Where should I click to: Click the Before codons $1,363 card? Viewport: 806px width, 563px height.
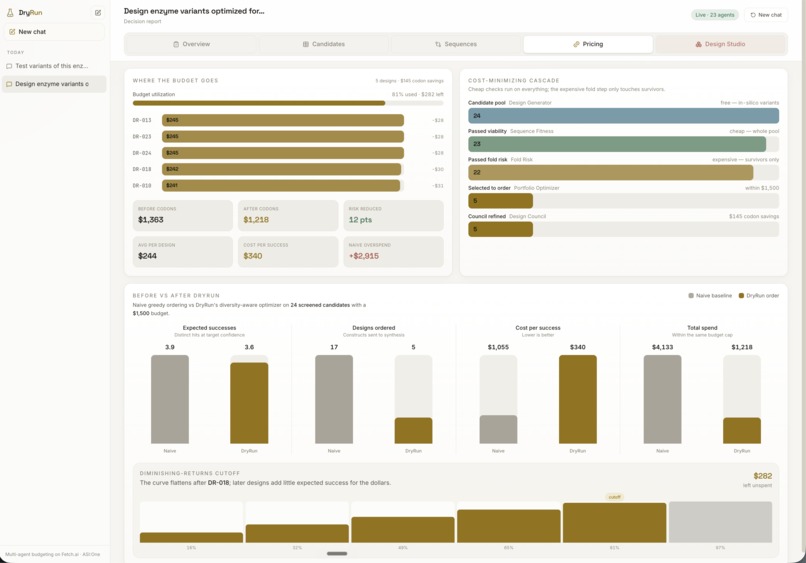pos(182,215)
